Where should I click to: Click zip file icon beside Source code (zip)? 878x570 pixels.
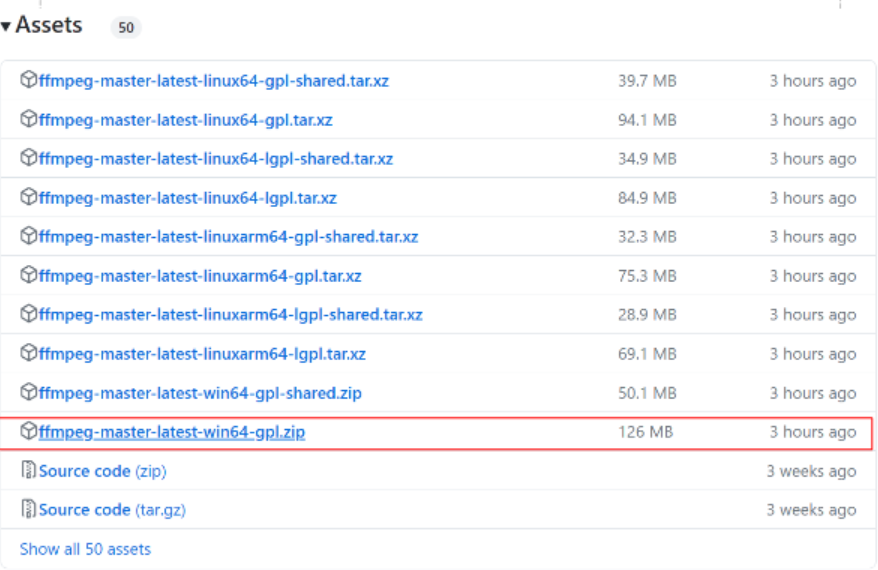pos(28,470)
